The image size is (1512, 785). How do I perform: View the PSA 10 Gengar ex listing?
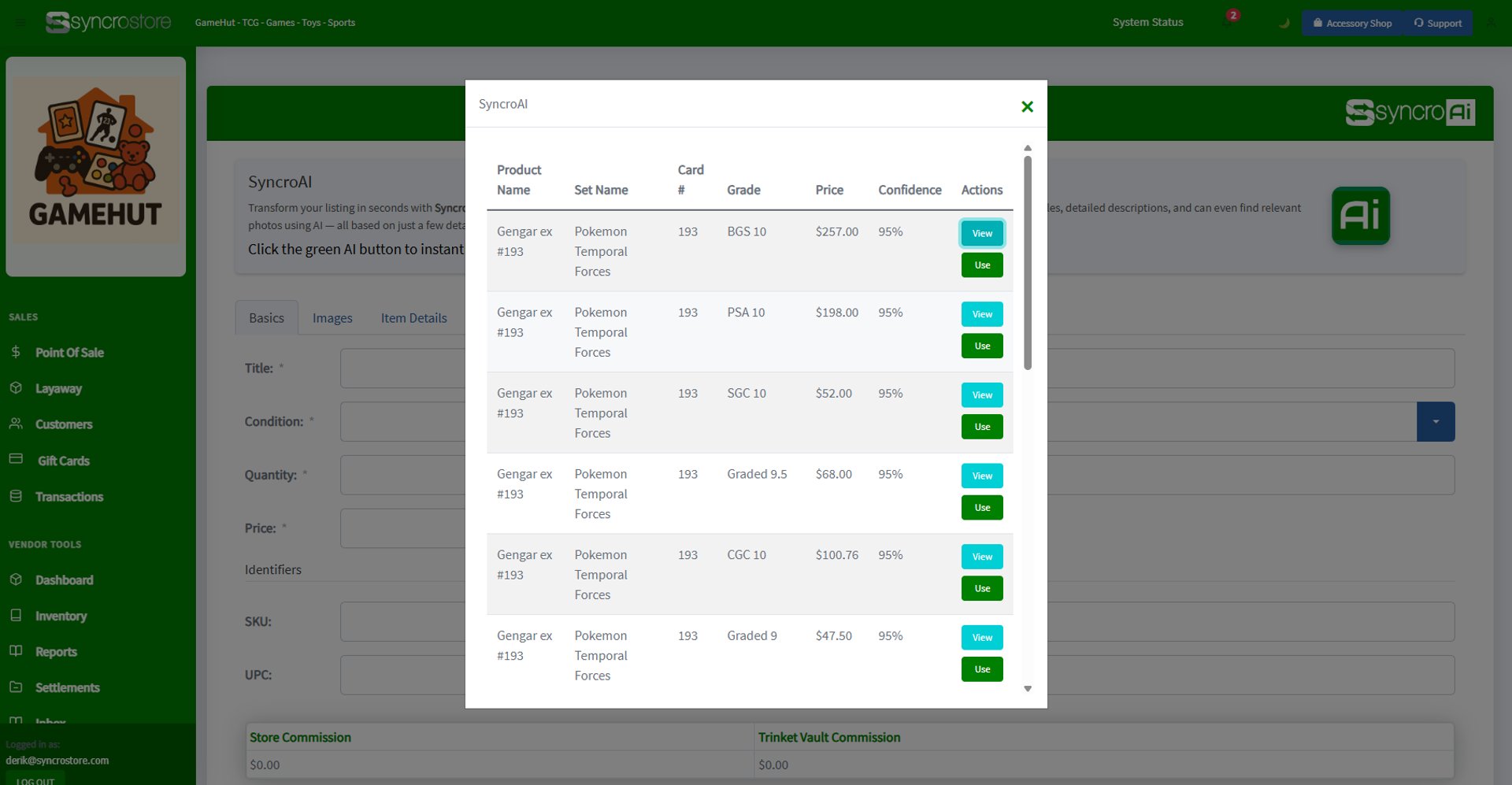coord(982,314)
